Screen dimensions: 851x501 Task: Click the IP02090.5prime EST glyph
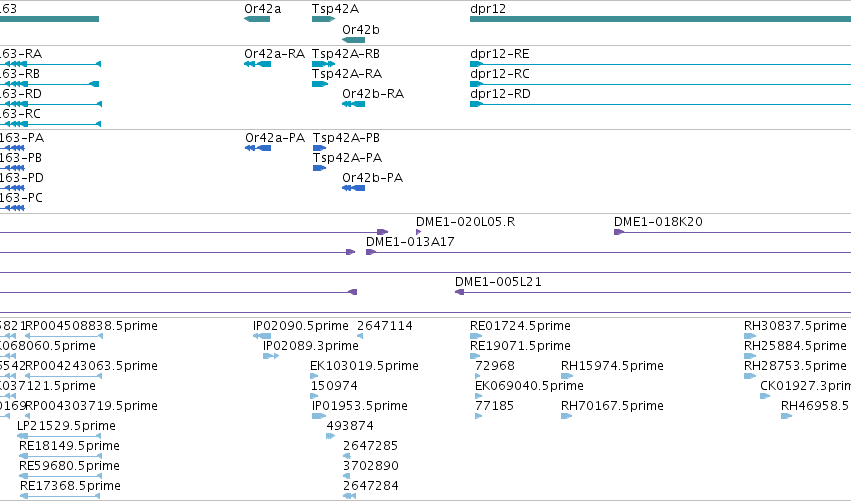[x=262, y=336]
